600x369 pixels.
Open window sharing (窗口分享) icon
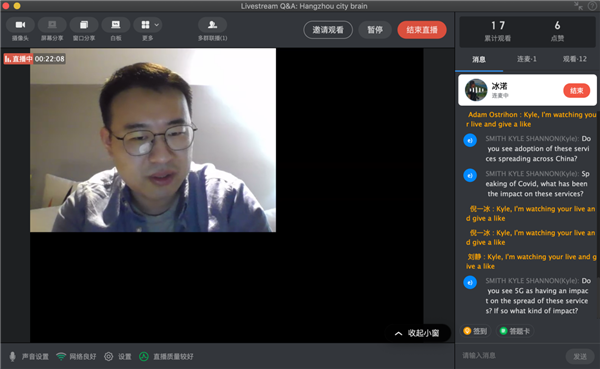coord(84,25)
